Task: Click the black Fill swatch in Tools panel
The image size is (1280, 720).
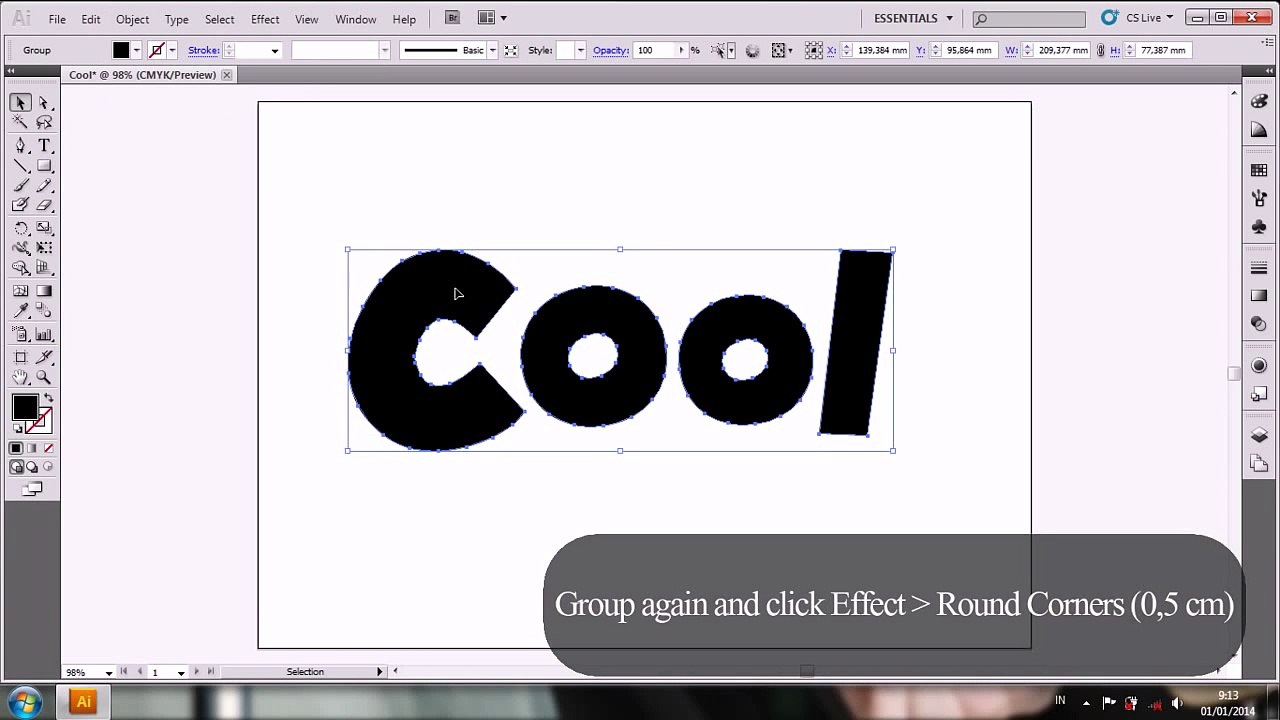Action: (x=25, y=407)
